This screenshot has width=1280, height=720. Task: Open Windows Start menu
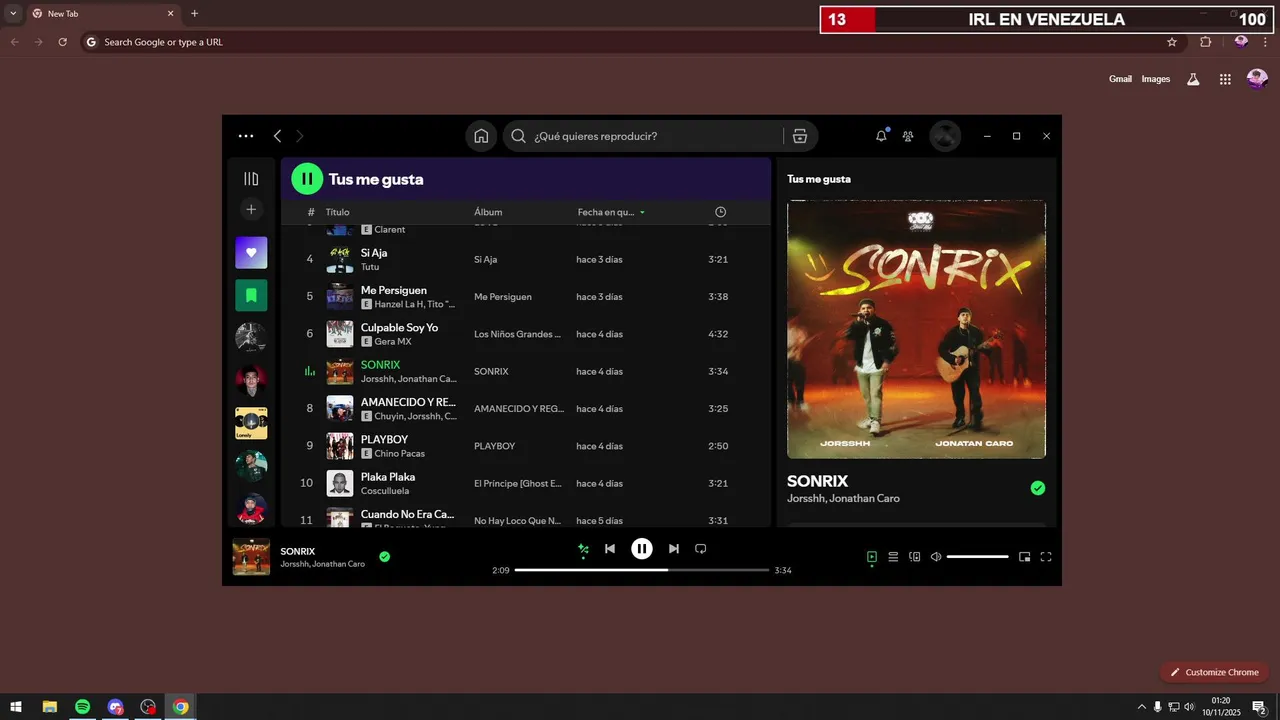[x=16, y=707]
